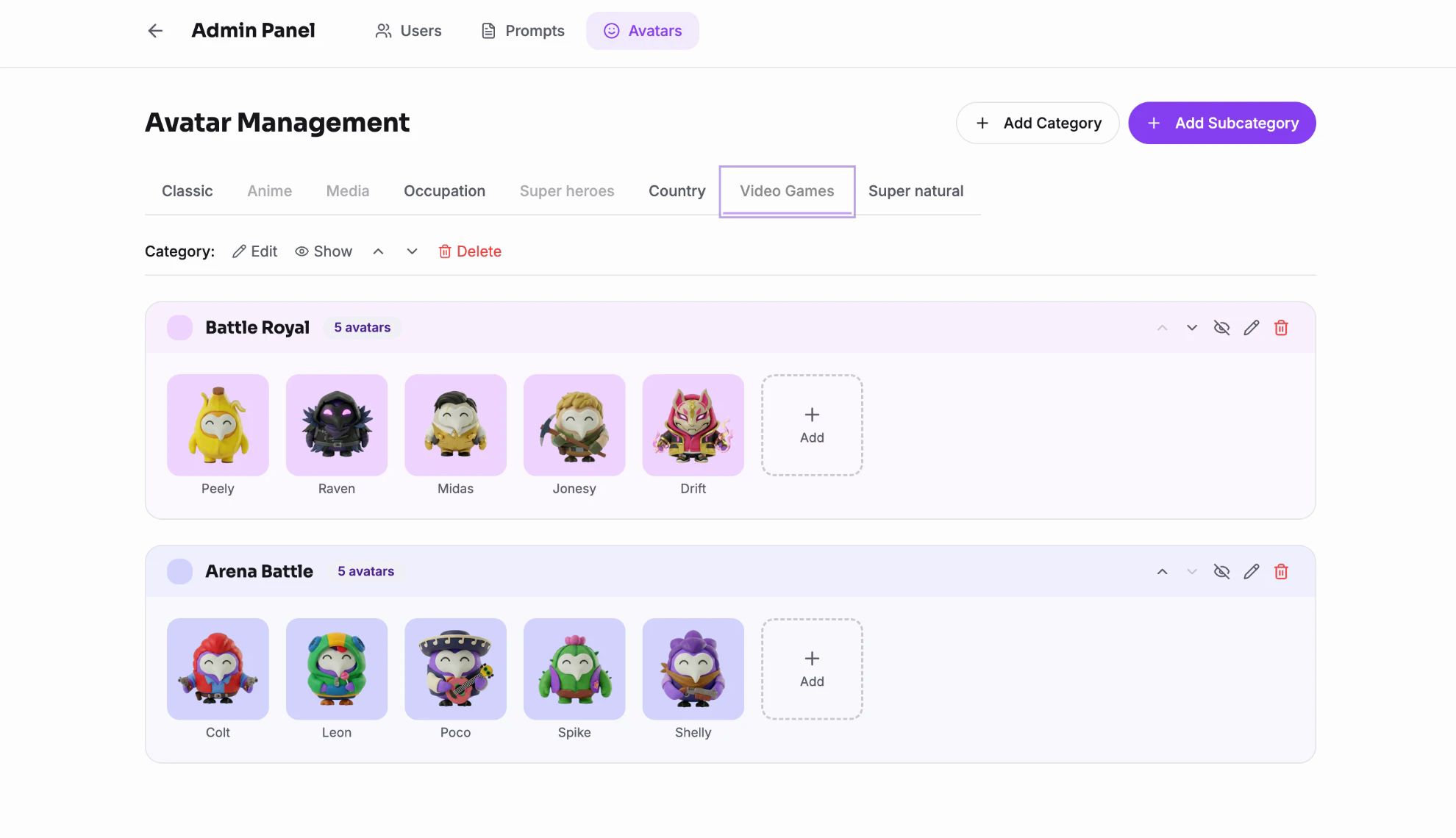Open the Shelly avatar
The width and height of the screenshot is (1456, 838).
click(693, 669)
